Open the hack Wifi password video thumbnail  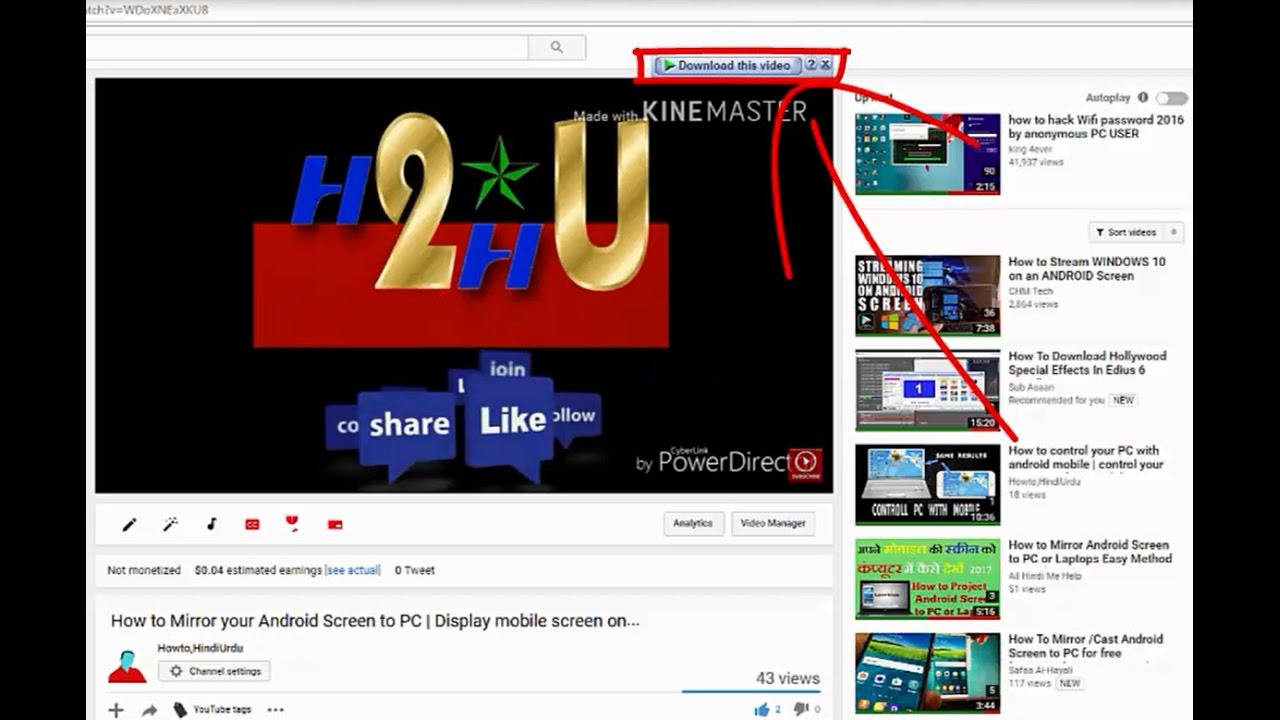coord(927,153)
